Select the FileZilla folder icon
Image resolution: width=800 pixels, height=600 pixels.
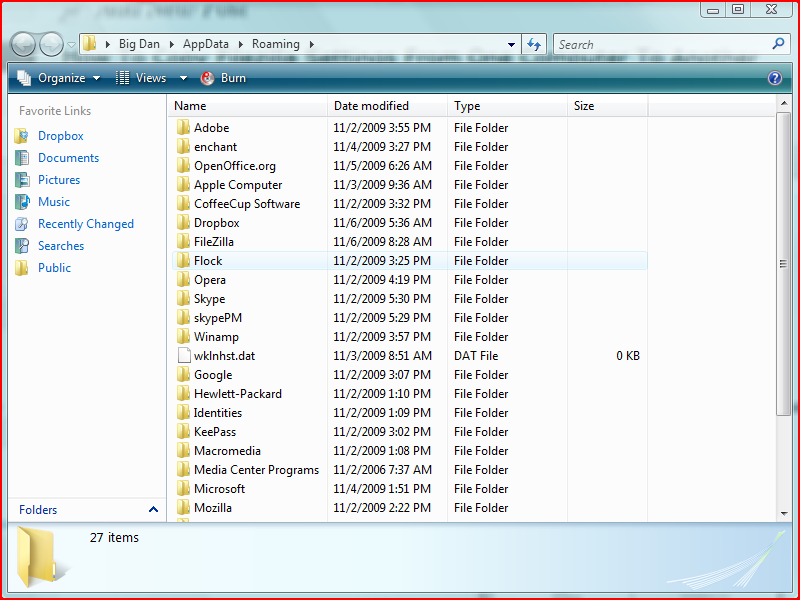tap(183, 241)
